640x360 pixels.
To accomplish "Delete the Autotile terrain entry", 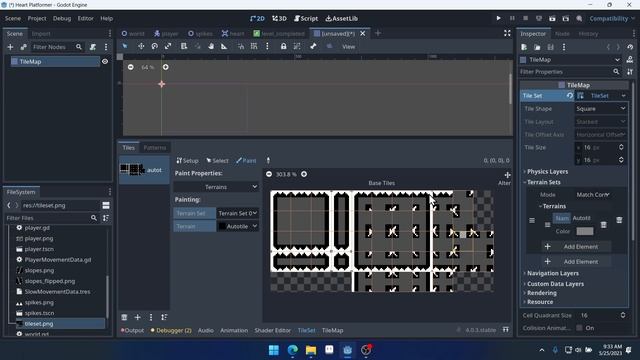I will pos(604,225).
